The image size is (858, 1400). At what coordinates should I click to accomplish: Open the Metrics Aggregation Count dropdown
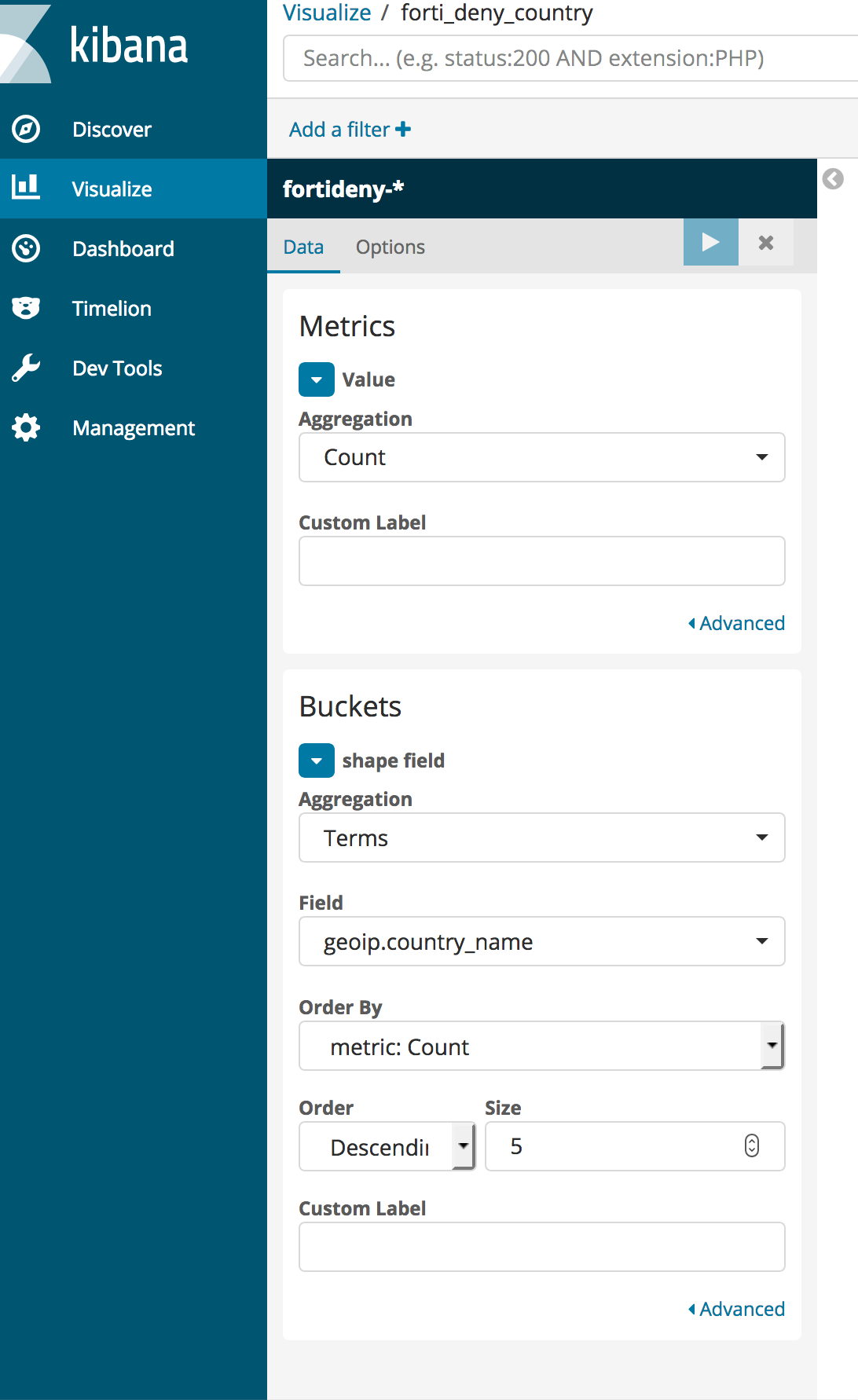tap(541, 457)
